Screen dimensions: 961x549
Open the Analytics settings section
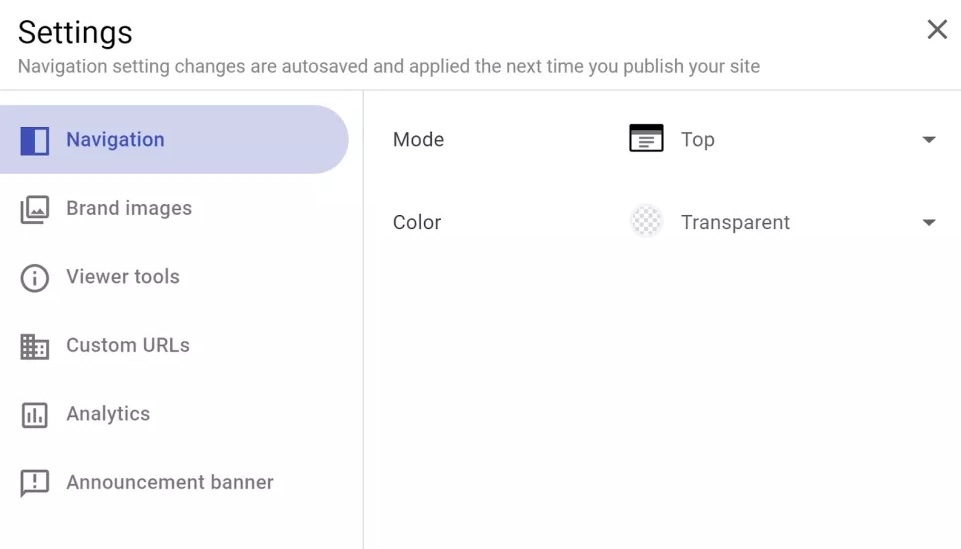(x=108, y=414)
